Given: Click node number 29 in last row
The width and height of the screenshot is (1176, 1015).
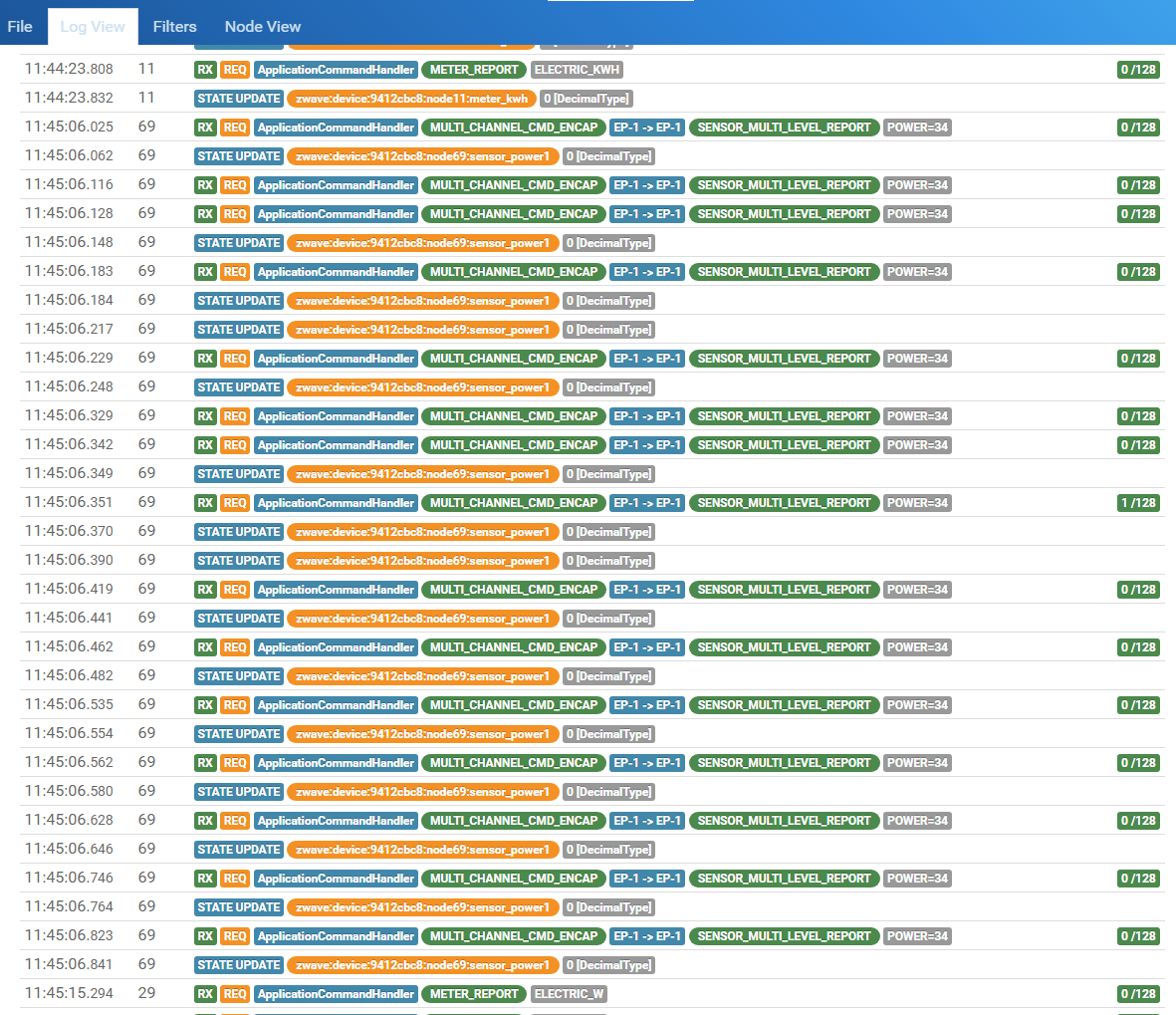Looking at the screenshot, I should coord(146,994).
